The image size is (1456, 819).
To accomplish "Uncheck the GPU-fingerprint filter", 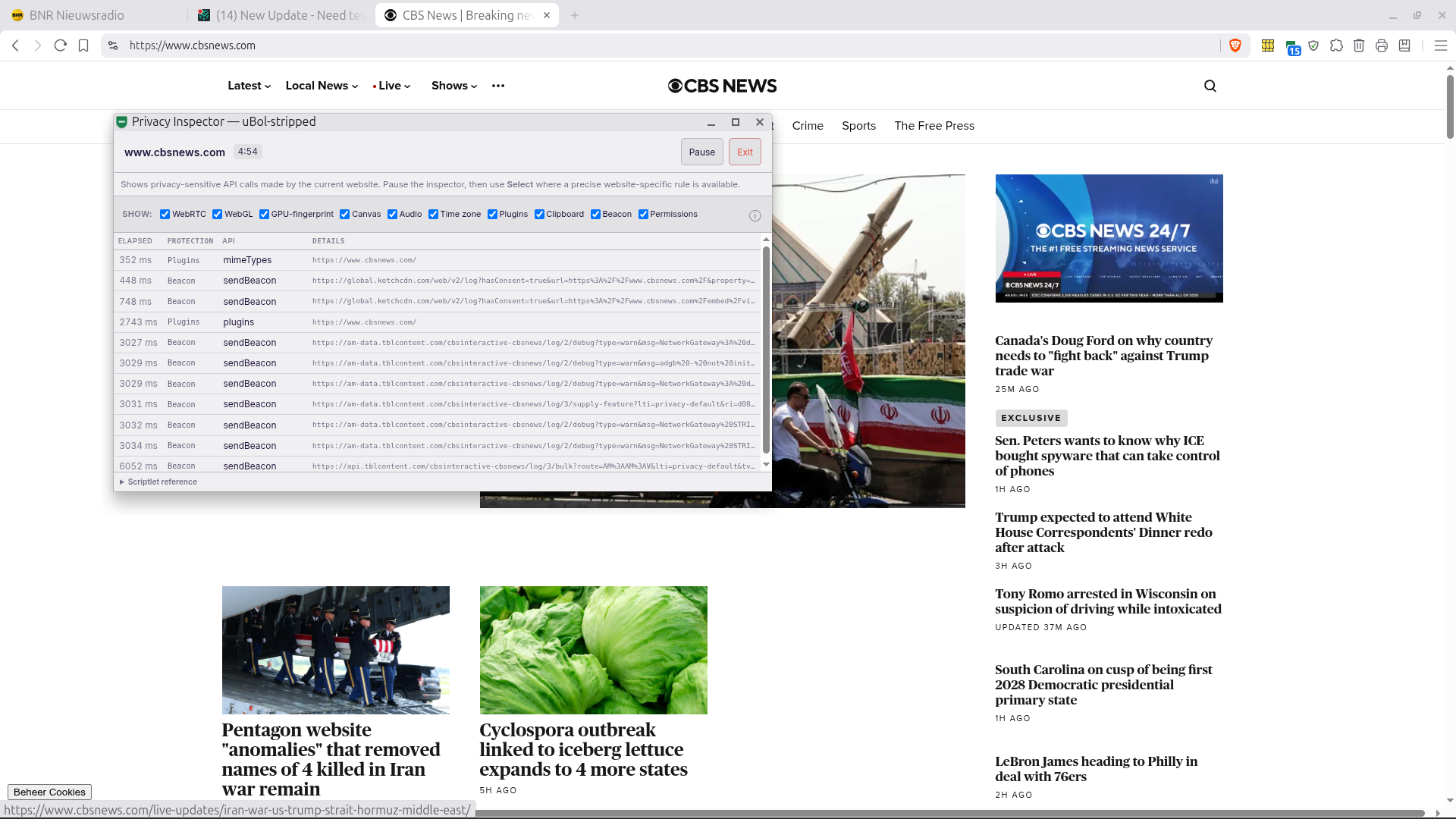I will pyautogui.click(x=264, y=214).
